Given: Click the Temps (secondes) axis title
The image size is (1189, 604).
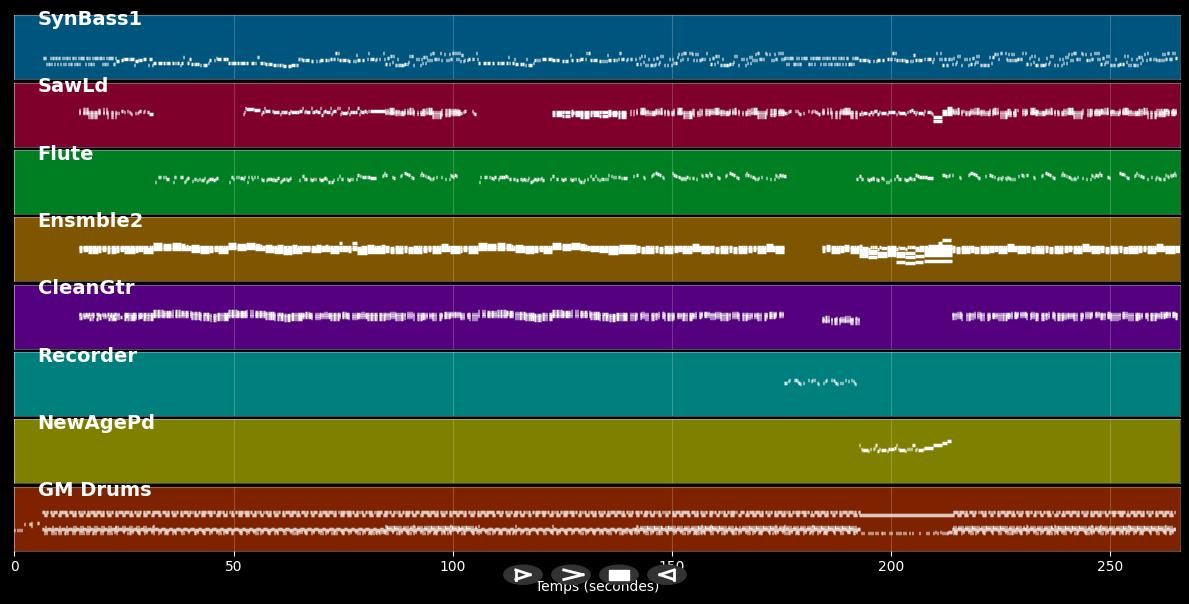Looking at the screenshot, I should [x=597, y=588].
